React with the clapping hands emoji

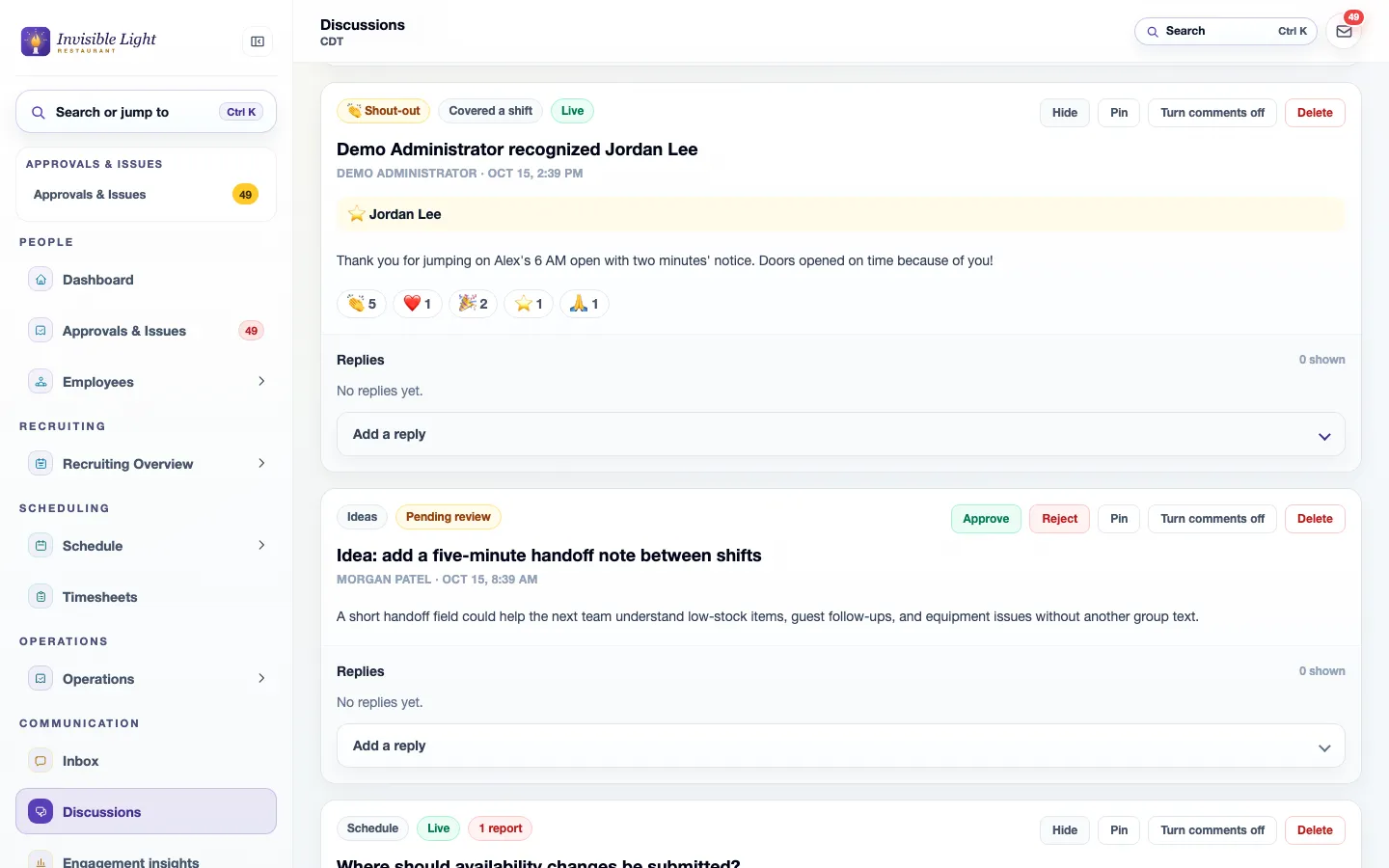(x=362, y=304)
